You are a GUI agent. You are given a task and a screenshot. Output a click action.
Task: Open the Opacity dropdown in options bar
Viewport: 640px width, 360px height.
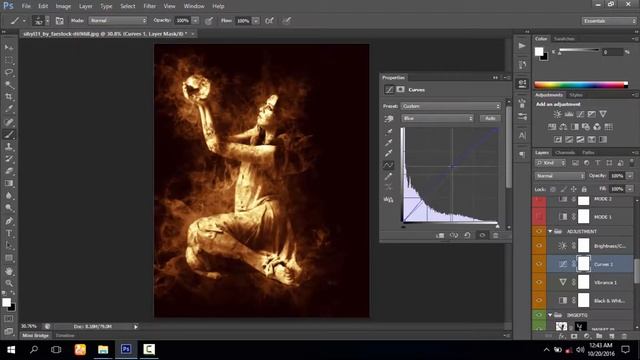[196, 20]
